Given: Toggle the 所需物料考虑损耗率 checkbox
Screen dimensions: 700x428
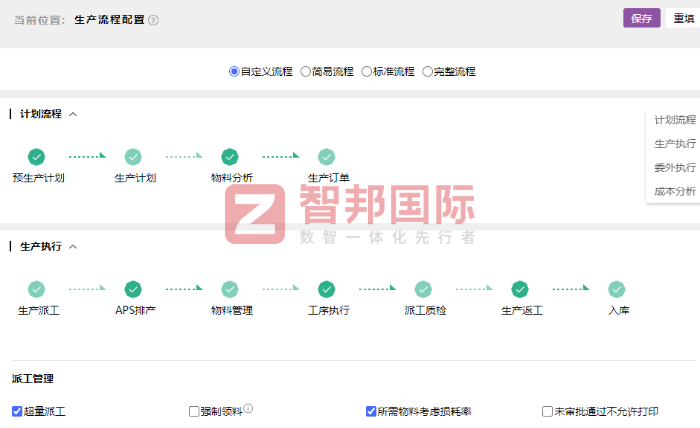Looking at the screenshot, I should pos(371,411).
